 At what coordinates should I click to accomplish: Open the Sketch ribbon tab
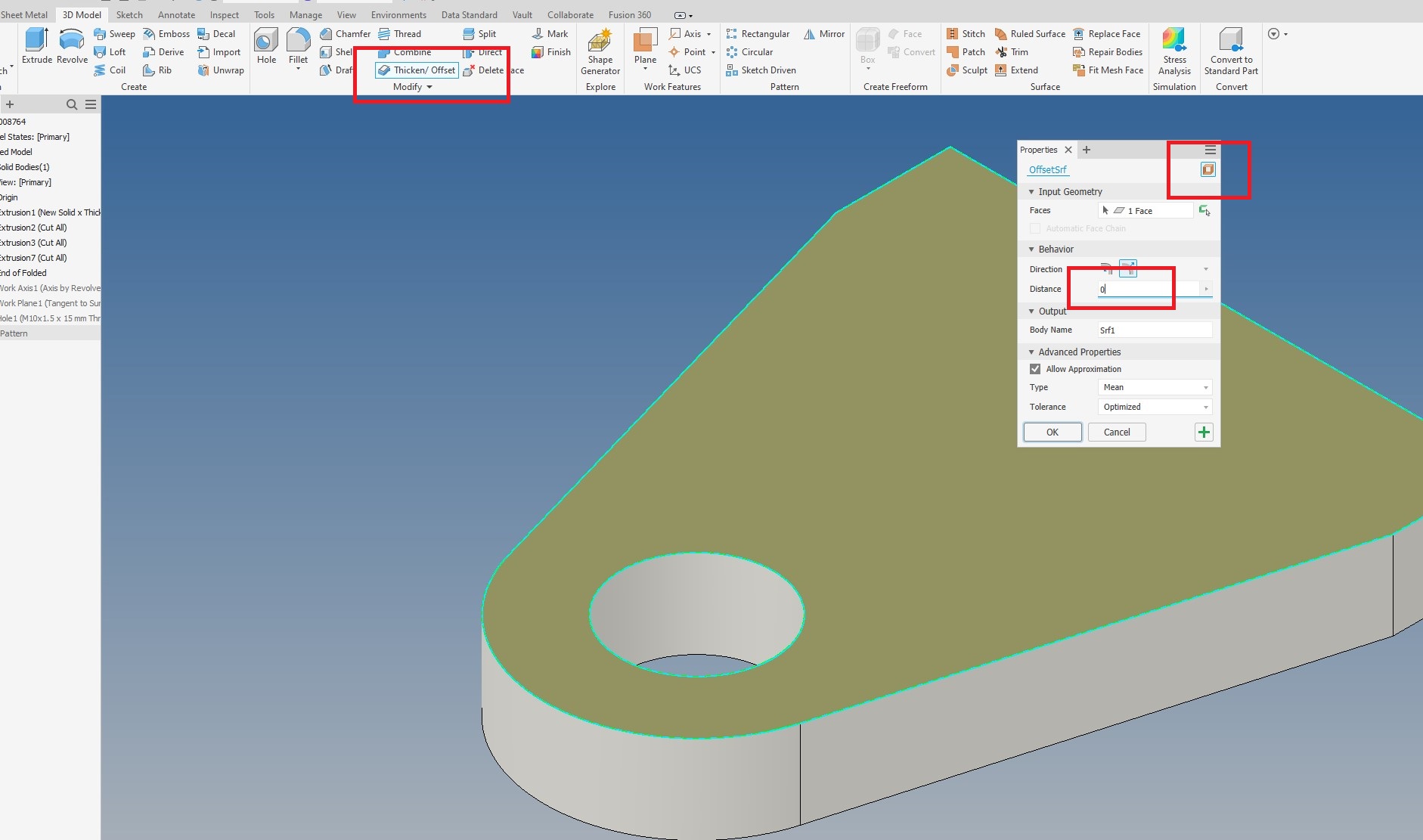click(129, 14)
